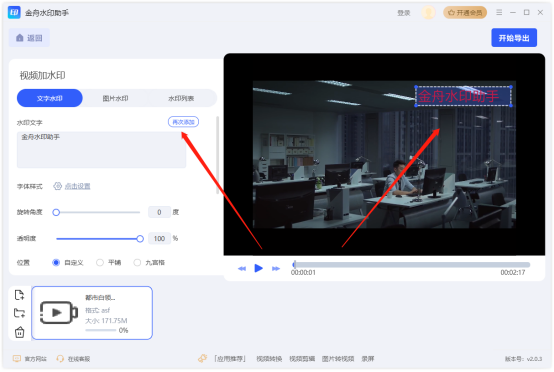Image resolution: width=554 pixels, height=372 pixels.
Task: Click the watermark text input box
Action: click(101, 150)
